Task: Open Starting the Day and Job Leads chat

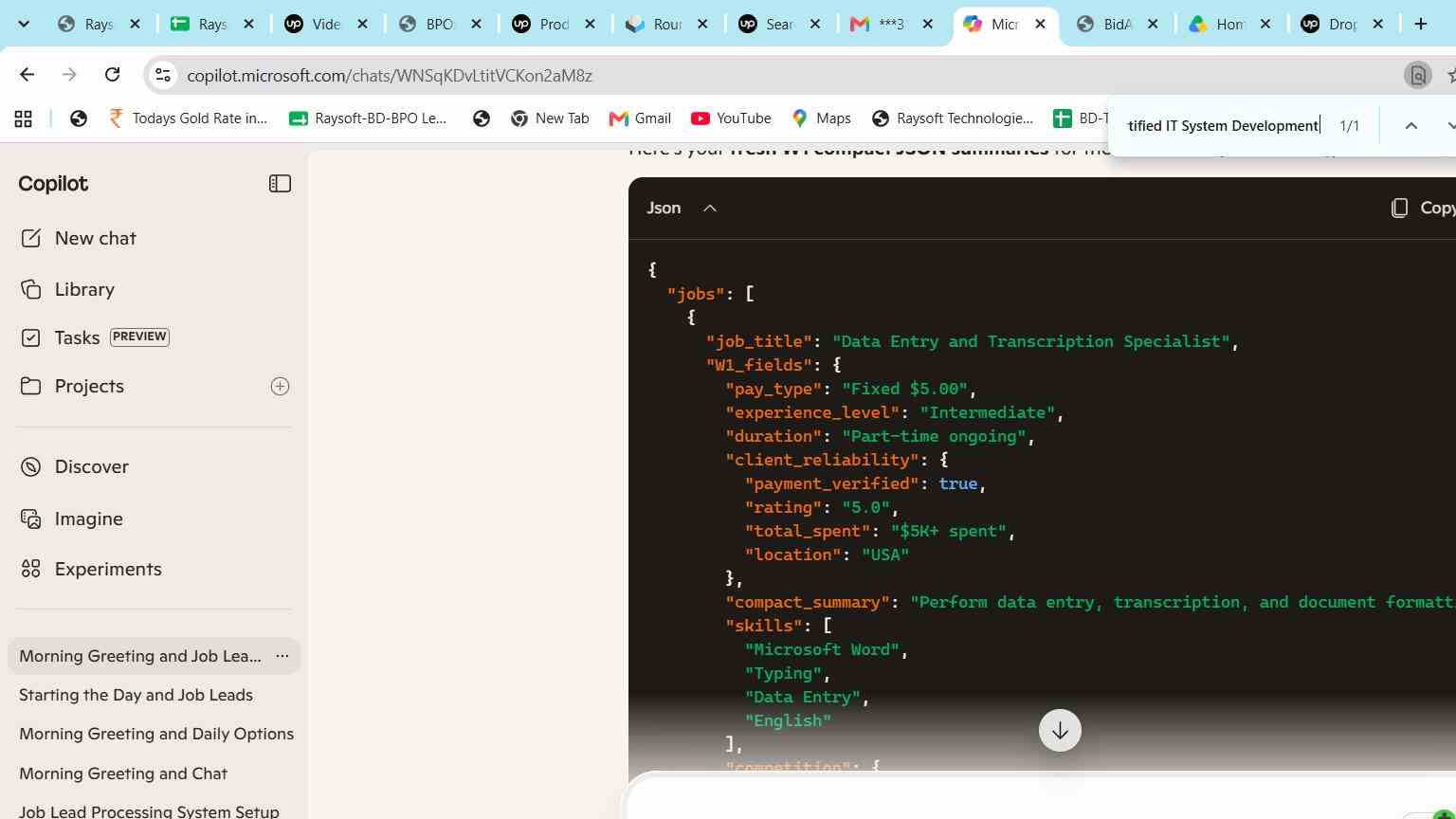Action: coord(136,695)
